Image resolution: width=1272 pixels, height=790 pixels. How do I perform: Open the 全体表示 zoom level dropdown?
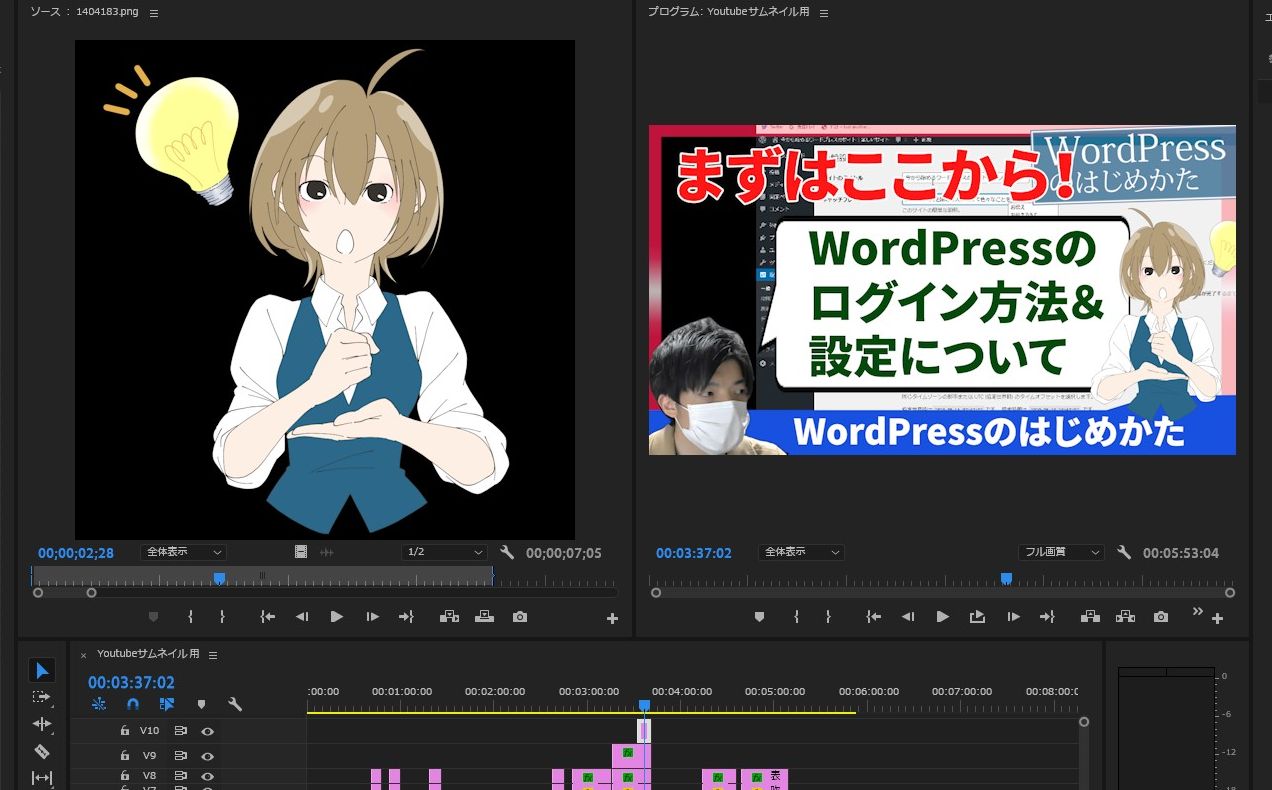[x=183, y=552]
